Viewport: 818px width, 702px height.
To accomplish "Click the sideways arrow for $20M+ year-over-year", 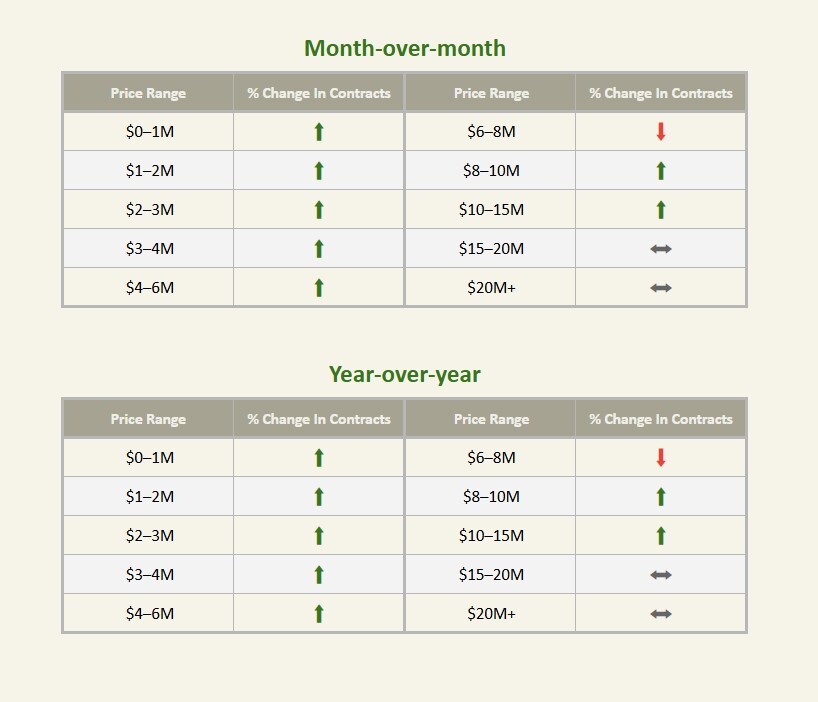I will [x=660, y=614].
